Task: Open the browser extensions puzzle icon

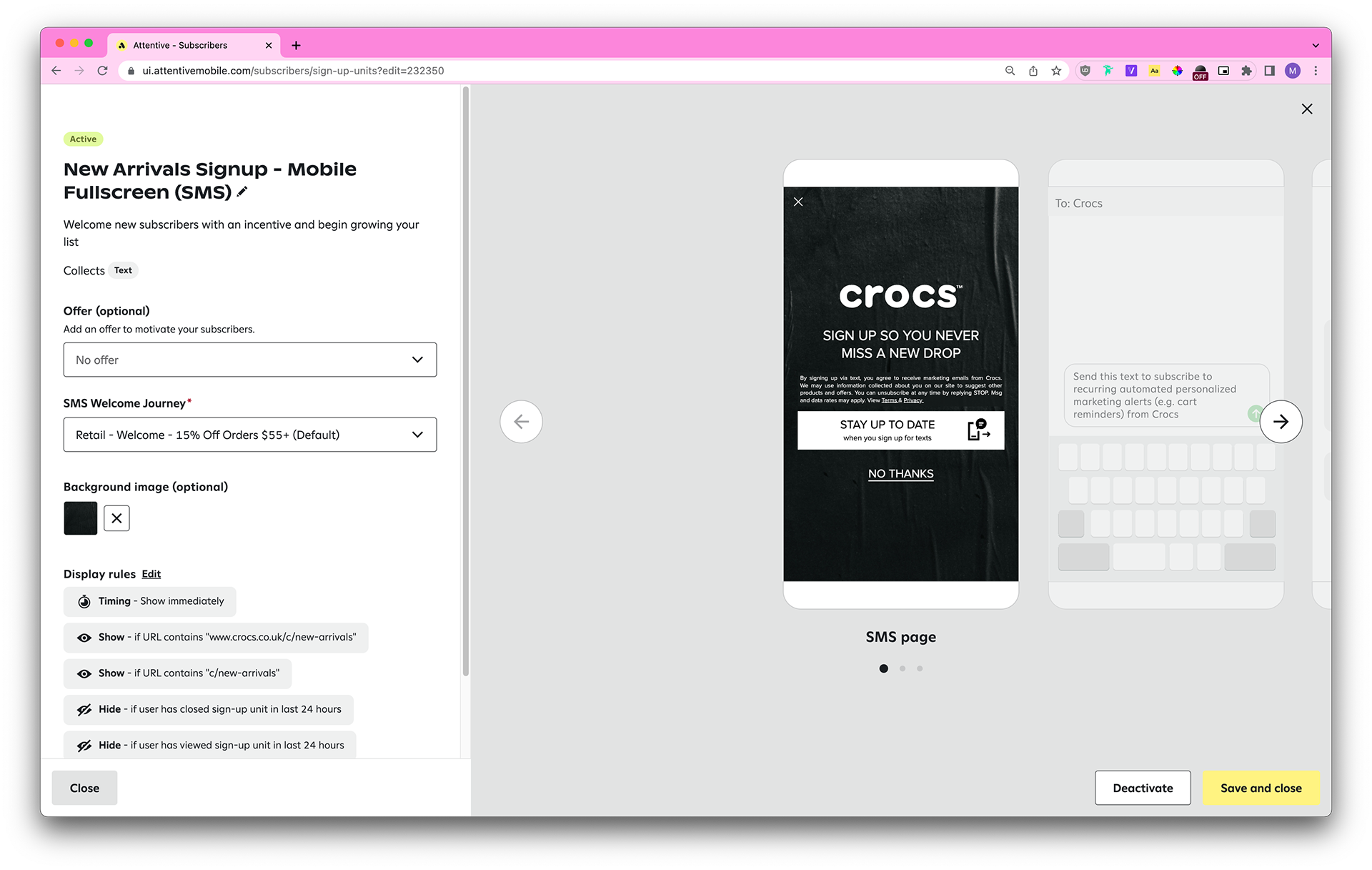Action: [x=1246, y=71]
